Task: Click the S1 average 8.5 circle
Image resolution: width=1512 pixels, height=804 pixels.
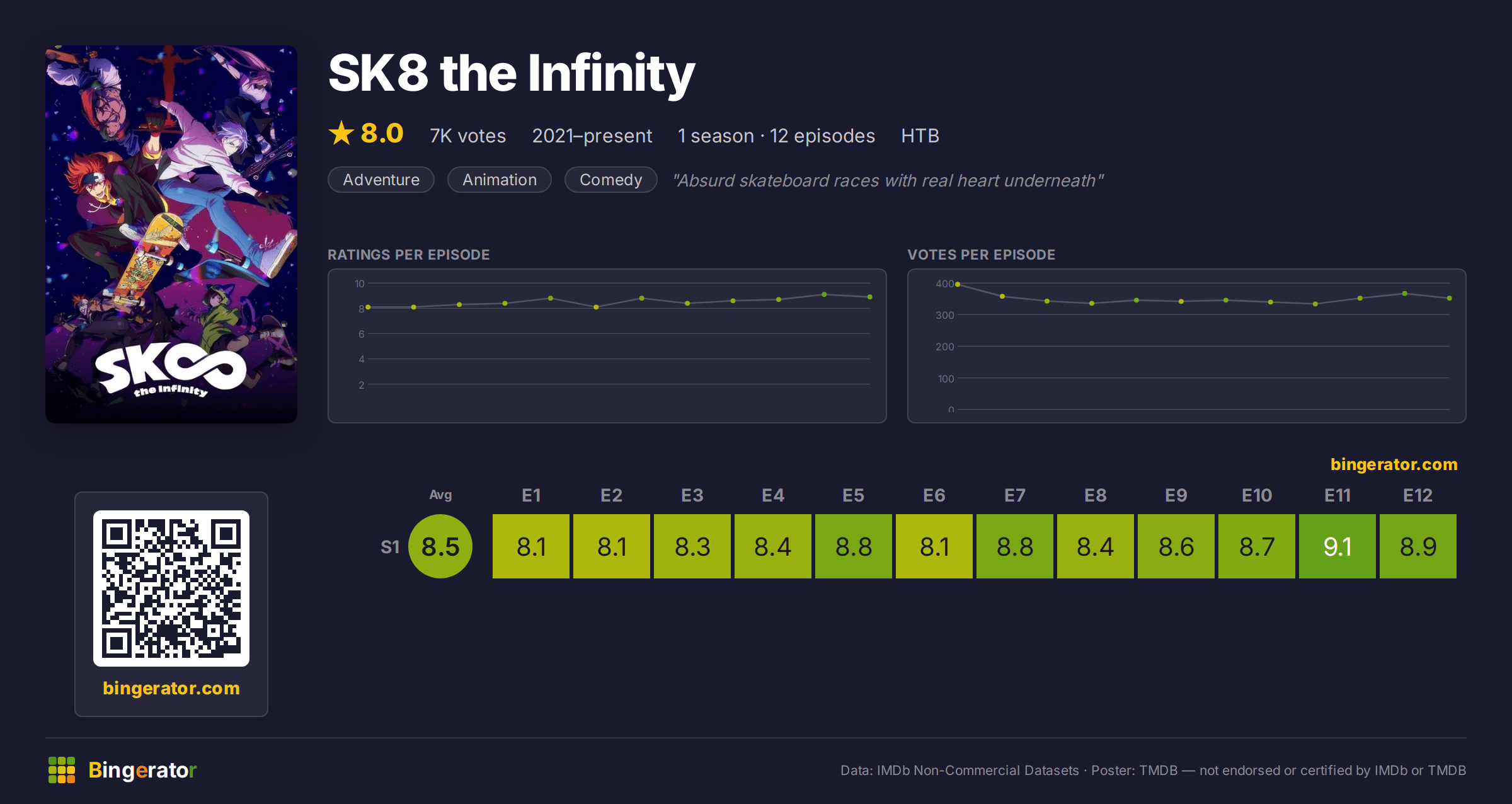Action: pyautogui.click(x=440, y=546)
